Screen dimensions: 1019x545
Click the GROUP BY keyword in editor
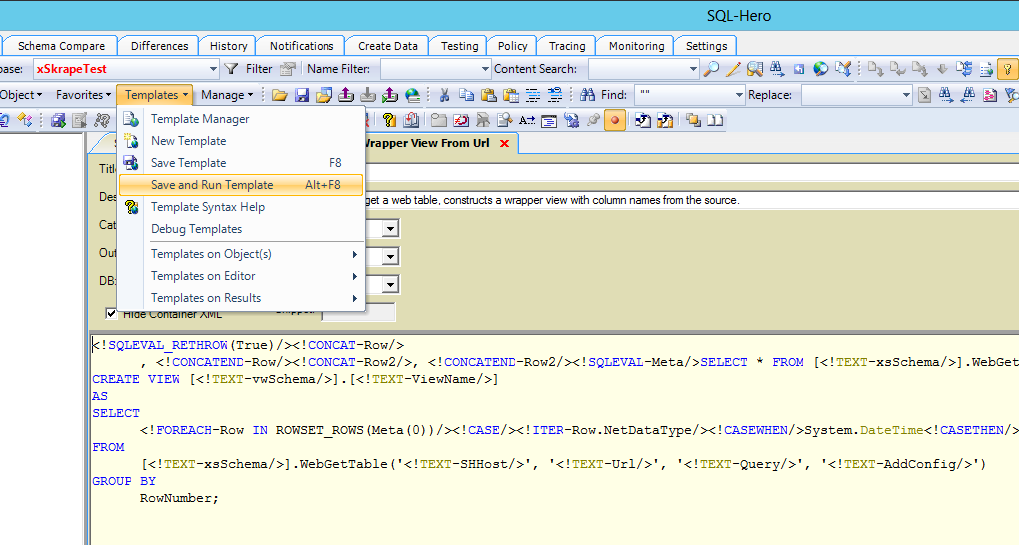(x=124, y=481)
